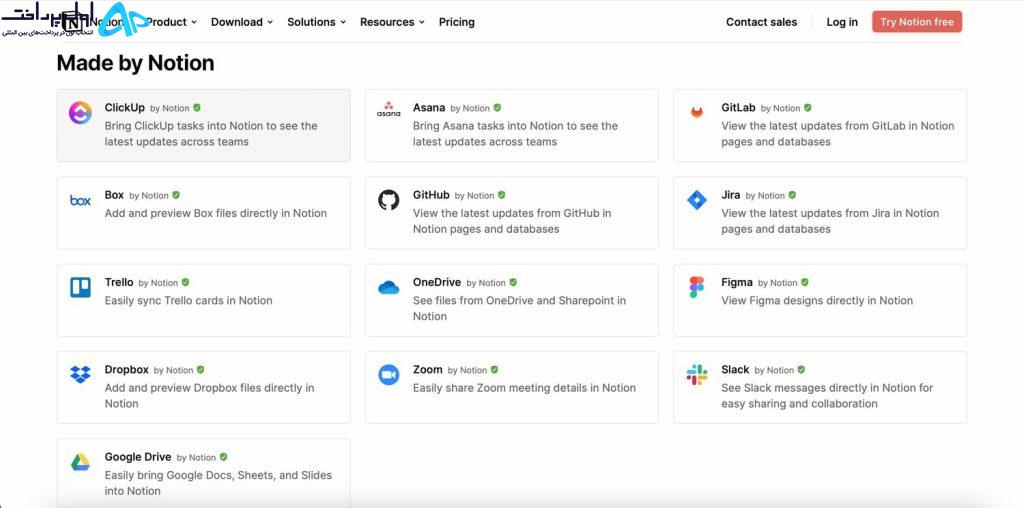1024x508 pixels.
Task: Expand the Solutions dropdown chevron
Action: 343,22
